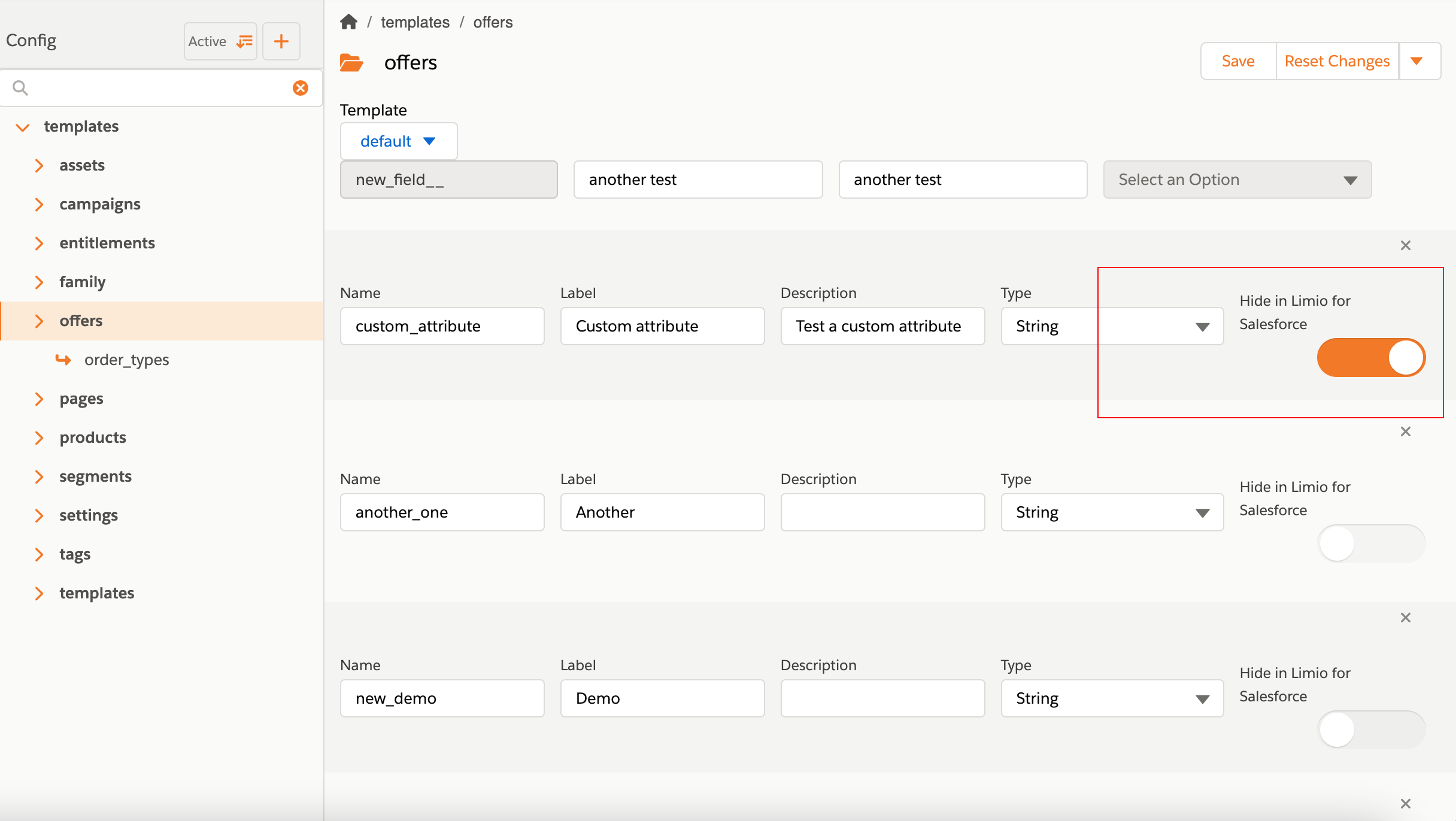Edit the new_demo Name field
1456x821 pixels.
pyautogui.click(x=442, y=698)
